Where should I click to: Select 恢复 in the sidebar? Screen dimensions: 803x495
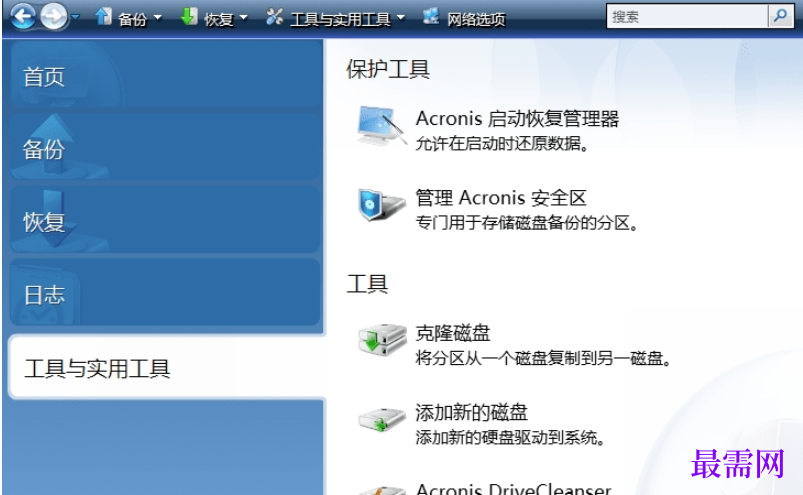pos(165,220)
